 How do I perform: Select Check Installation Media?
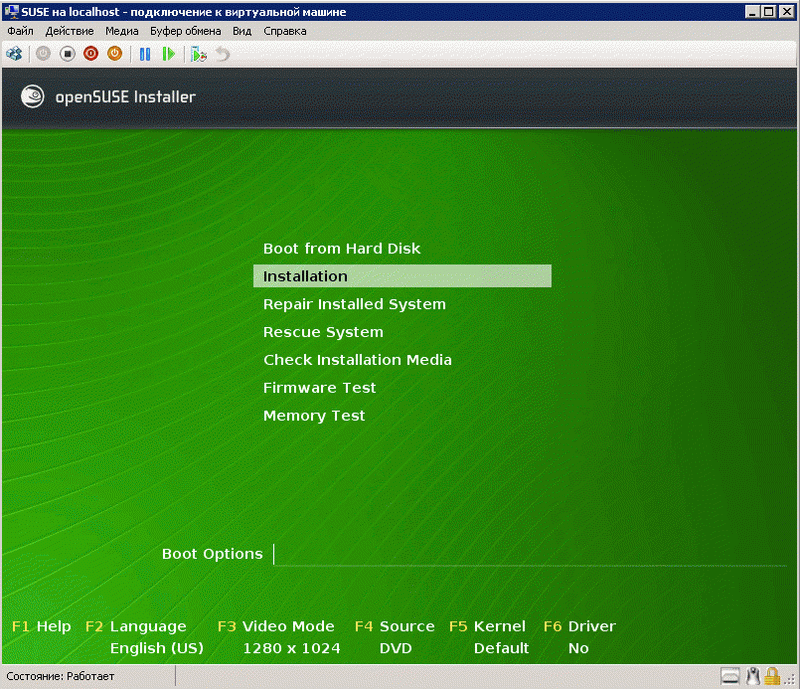[358, 360]
